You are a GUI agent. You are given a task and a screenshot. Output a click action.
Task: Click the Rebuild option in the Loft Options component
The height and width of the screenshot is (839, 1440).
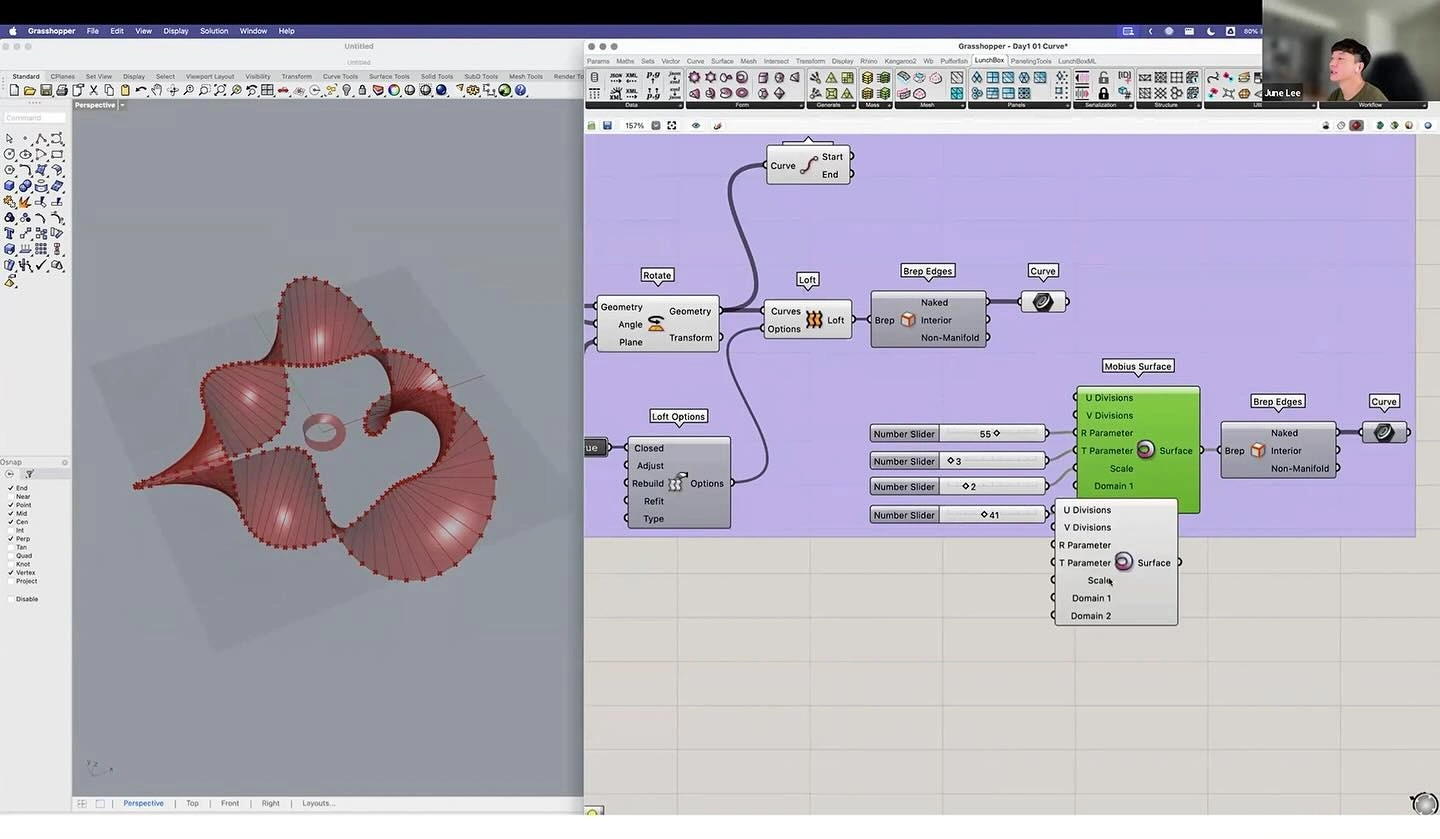click(x=647, y=483)
